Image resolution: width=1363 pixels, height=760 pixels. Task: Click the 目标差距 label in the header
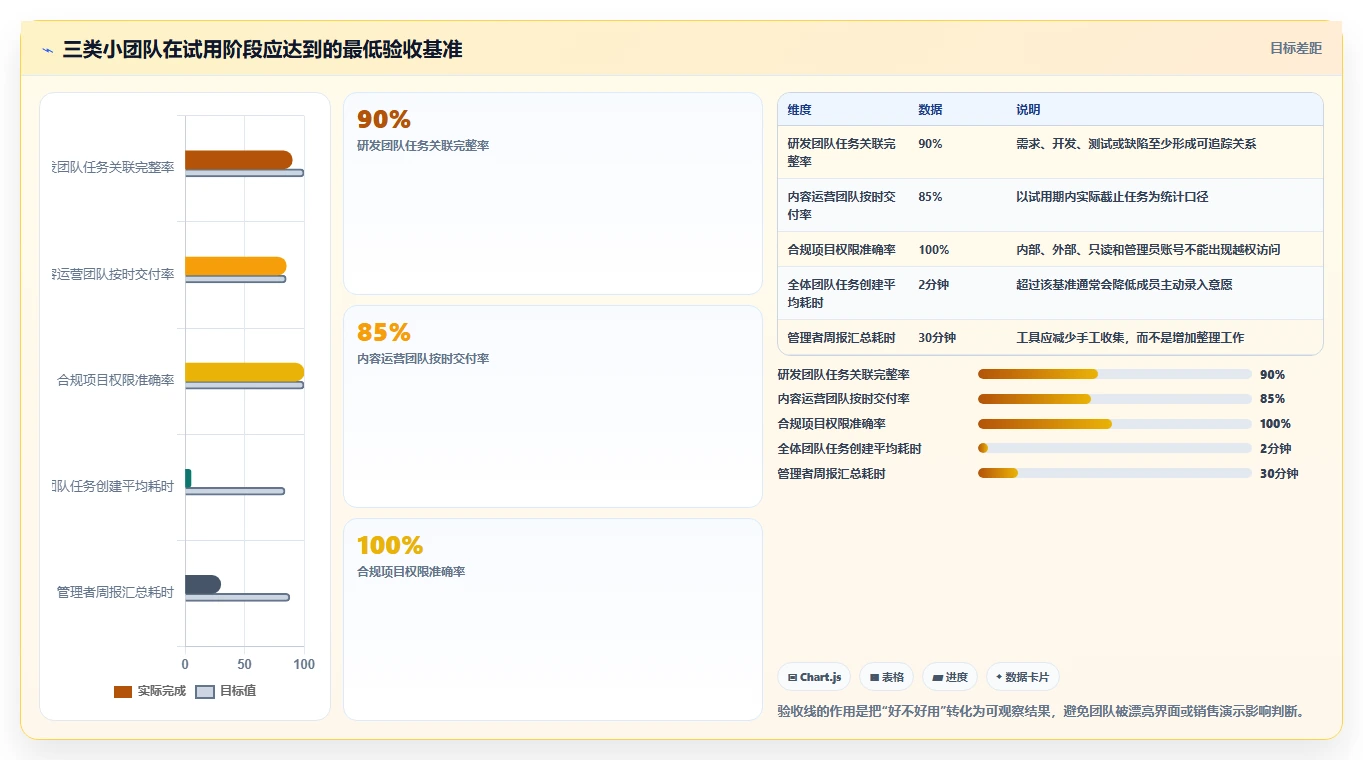click(x=1295, y=48)
